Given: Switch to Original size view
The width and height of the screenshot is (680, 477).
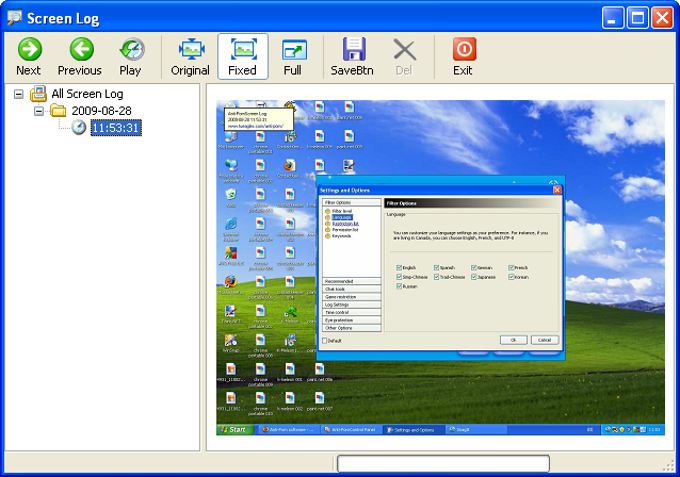Looking at the screenshot, I should [x=190, y=57].
